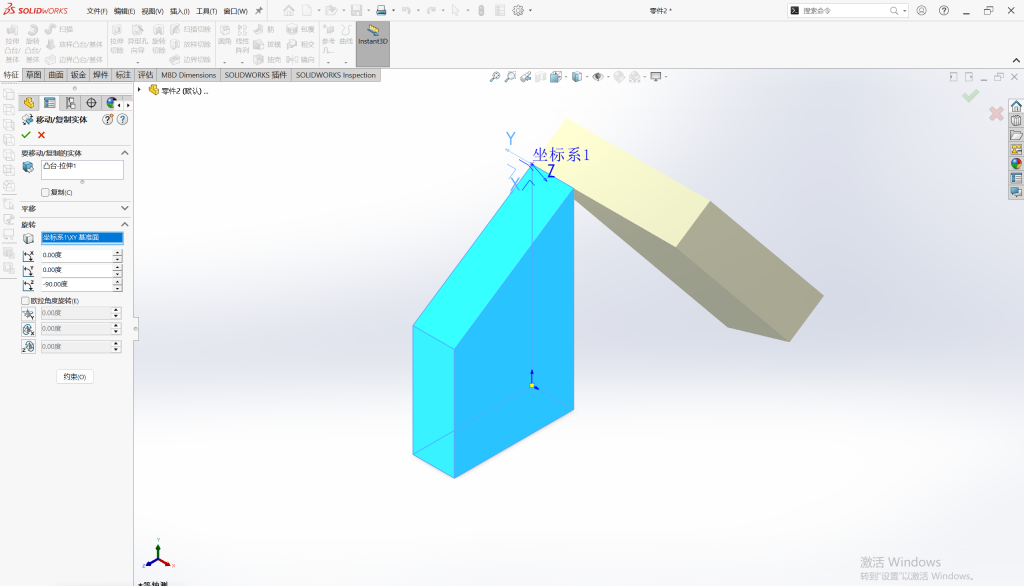Open Custom Properties icon in task pane

[1016, 178]
